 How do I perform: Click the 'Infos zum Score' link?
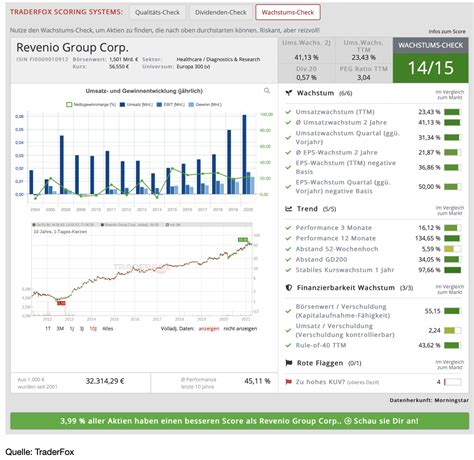point(447,31)
